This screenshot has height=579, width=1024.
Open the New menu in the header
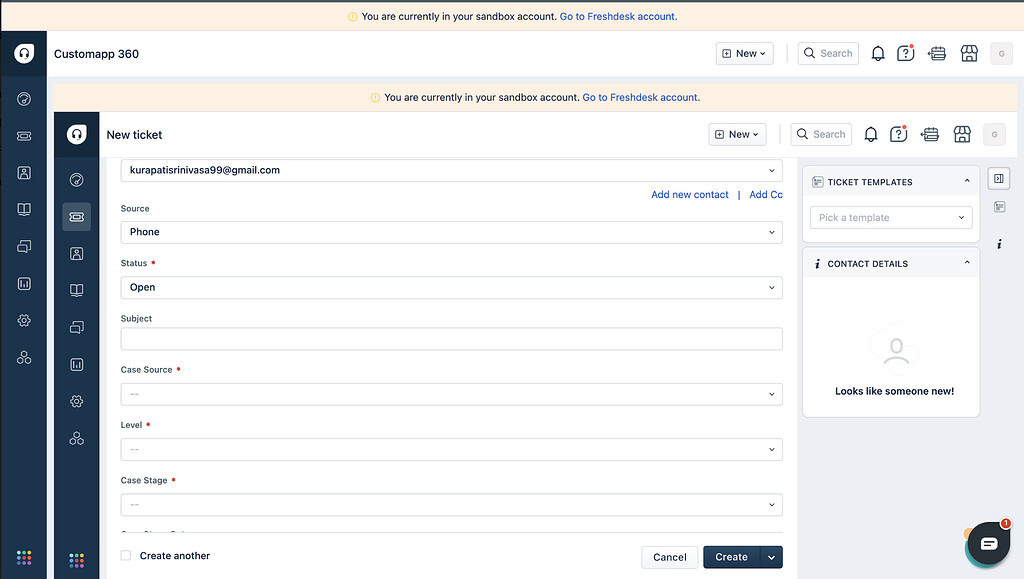[x=737, y=133]
